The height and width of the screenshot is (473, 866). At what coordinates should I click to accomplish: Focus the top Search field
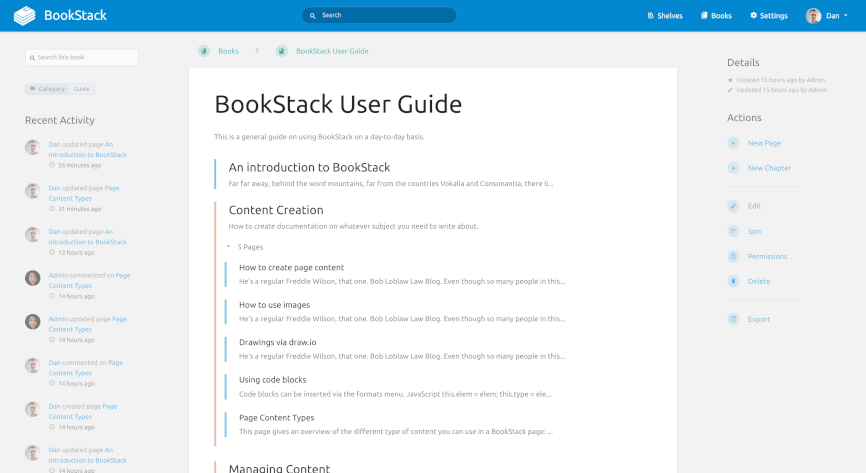(x=379, y=15)
